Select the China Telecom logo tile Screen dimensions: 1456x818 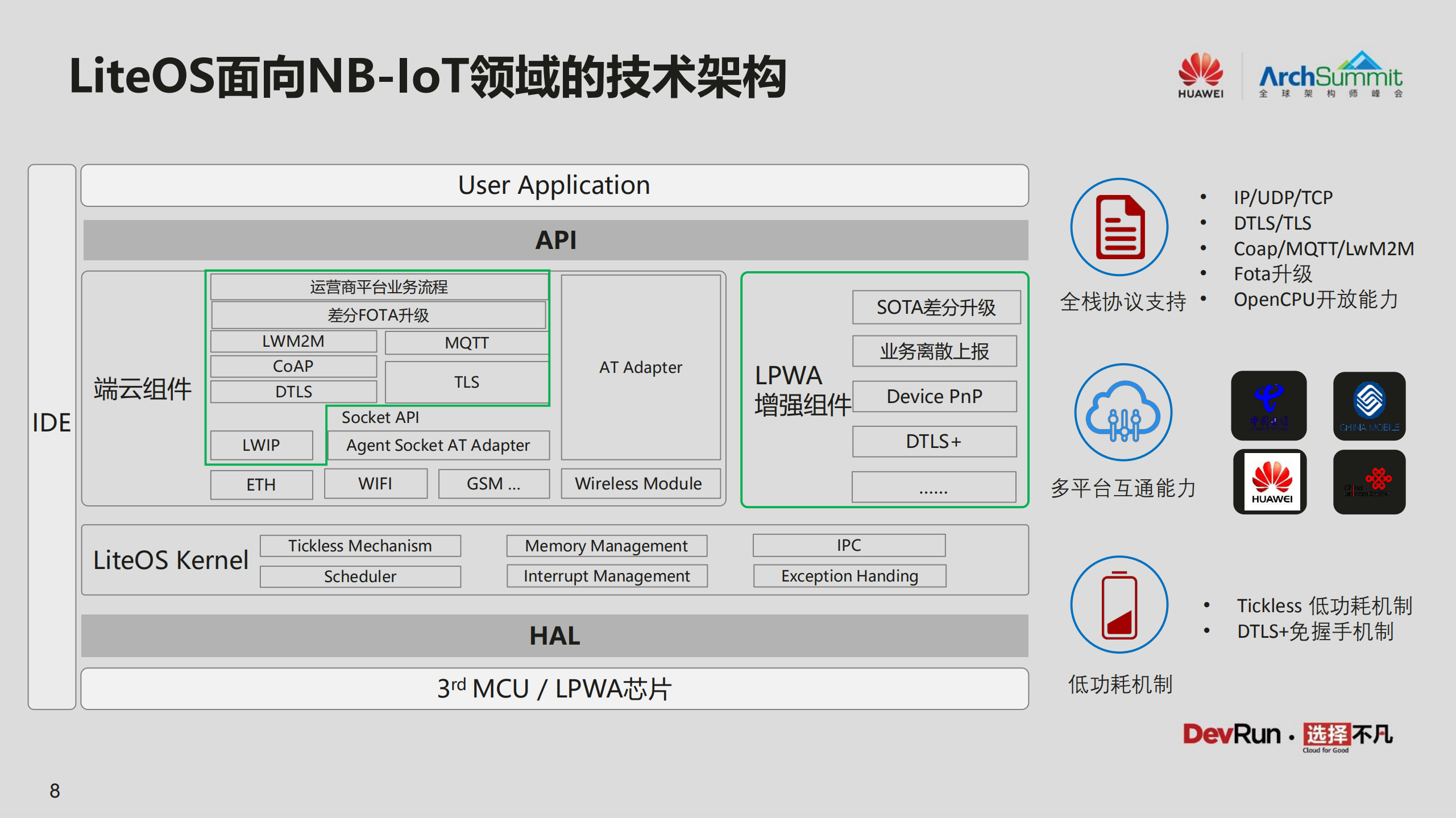pyautogui.click(x=1270, y=406)
